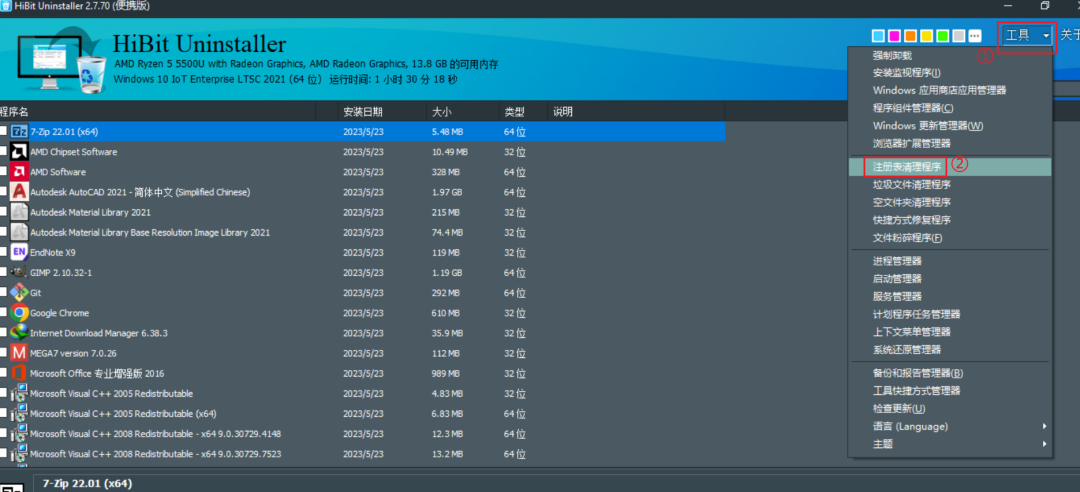
Task: Expand the 主题 submenu
Action: tap(950, 444)
